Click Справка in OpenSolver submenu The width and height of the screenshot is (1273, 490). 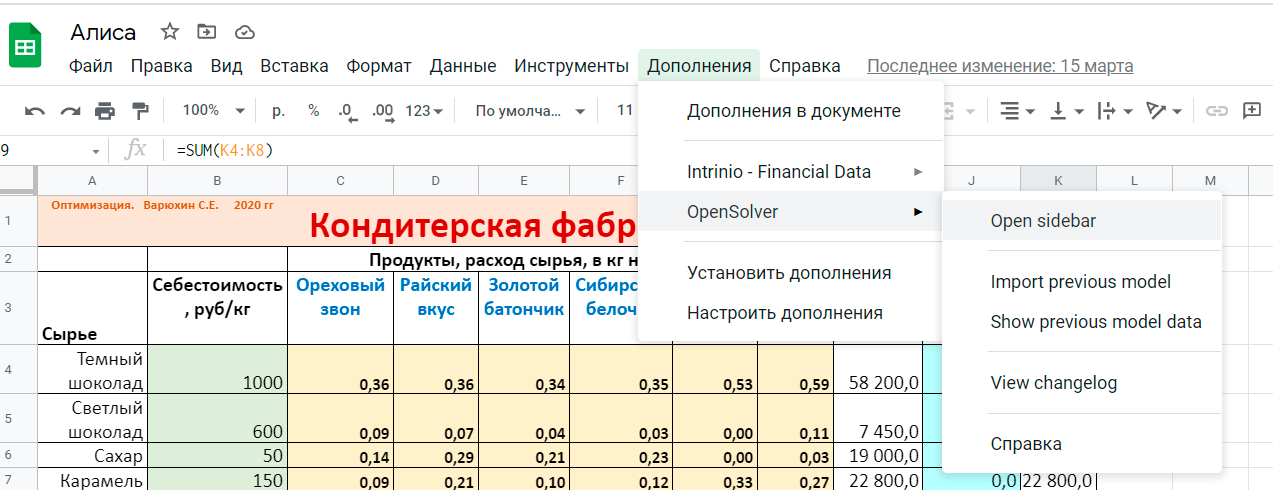pyautogui.click(x=1082, y=444)
